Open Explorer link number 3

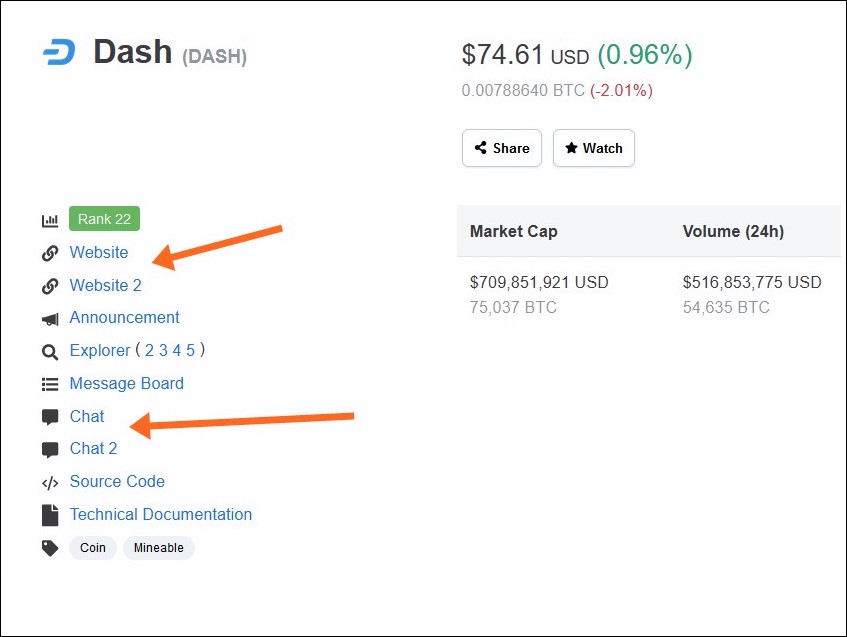click(163, 351)
